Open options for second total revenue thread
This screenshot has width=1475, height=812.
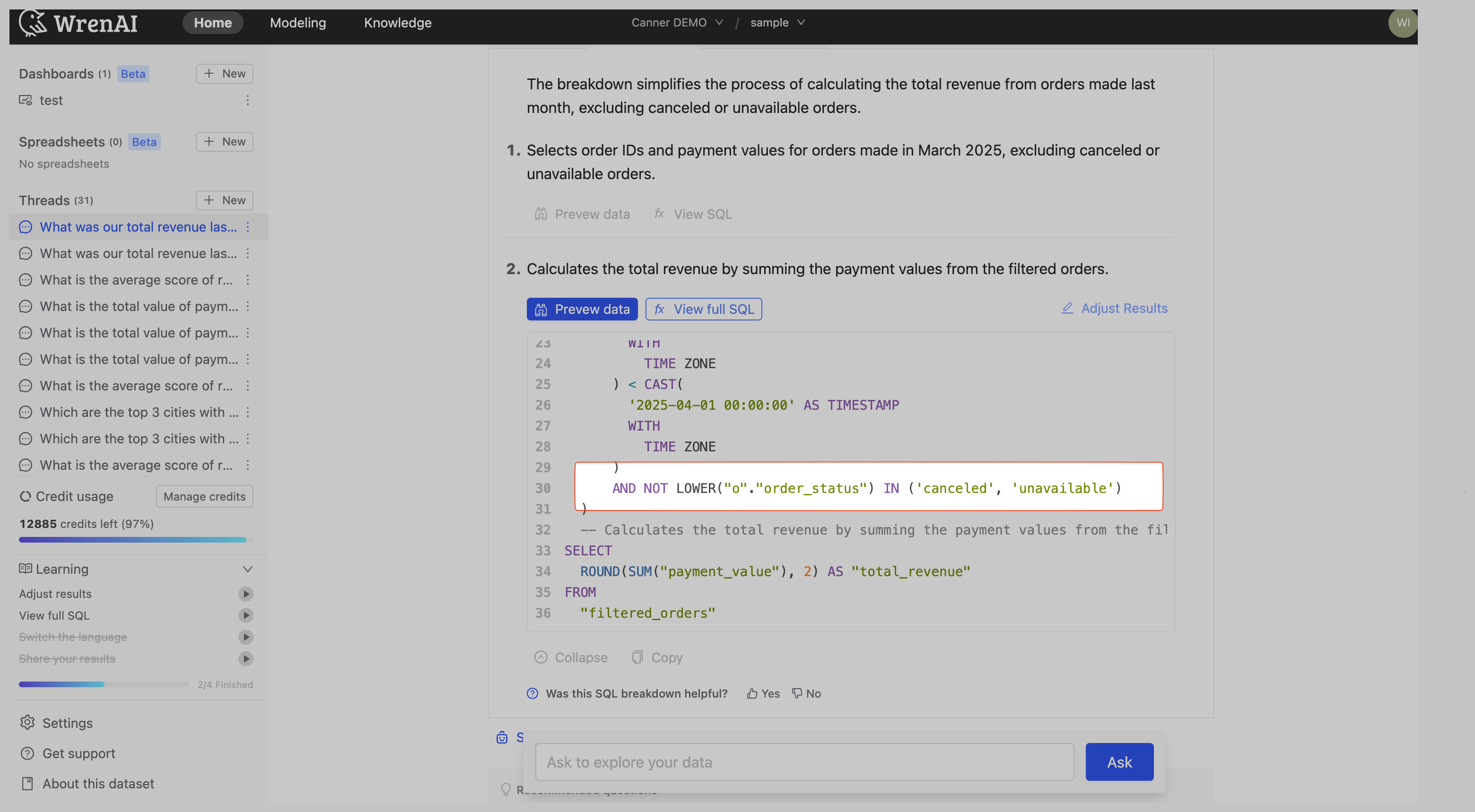247,253
